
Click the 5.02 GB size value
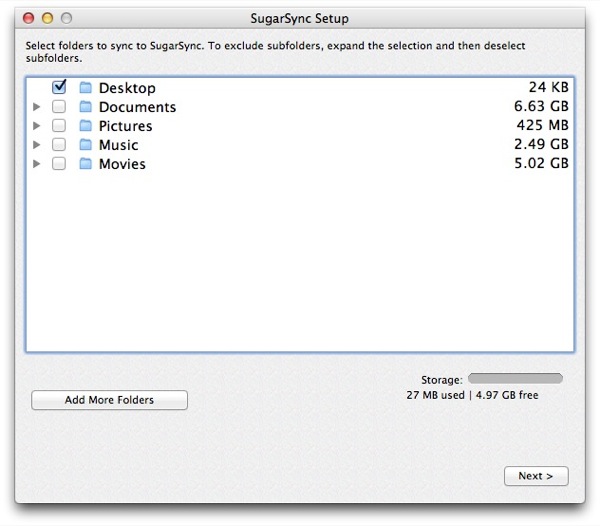coord(541,163)
